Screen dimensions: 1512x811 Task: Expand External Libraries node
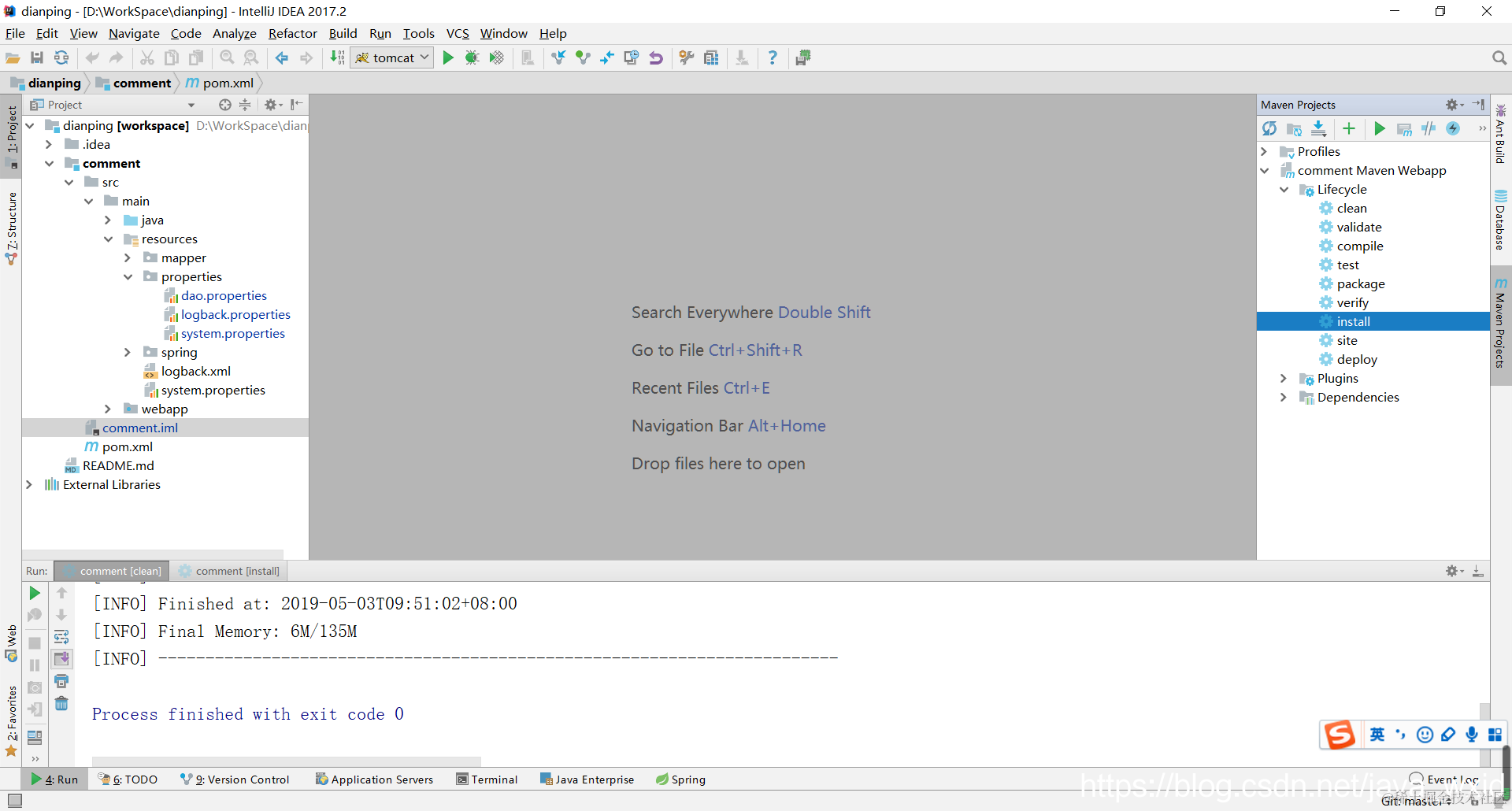coord(29,485)
